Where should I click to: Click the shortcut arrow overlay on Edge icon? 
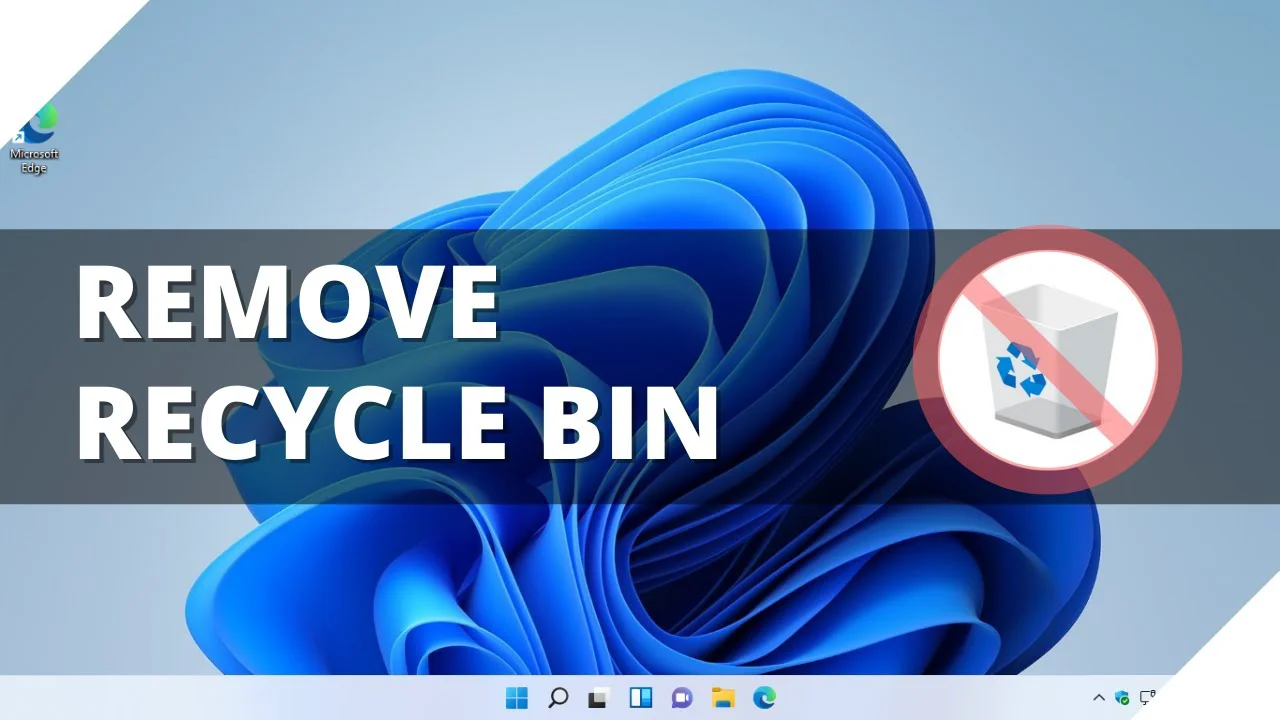point(17,138)
